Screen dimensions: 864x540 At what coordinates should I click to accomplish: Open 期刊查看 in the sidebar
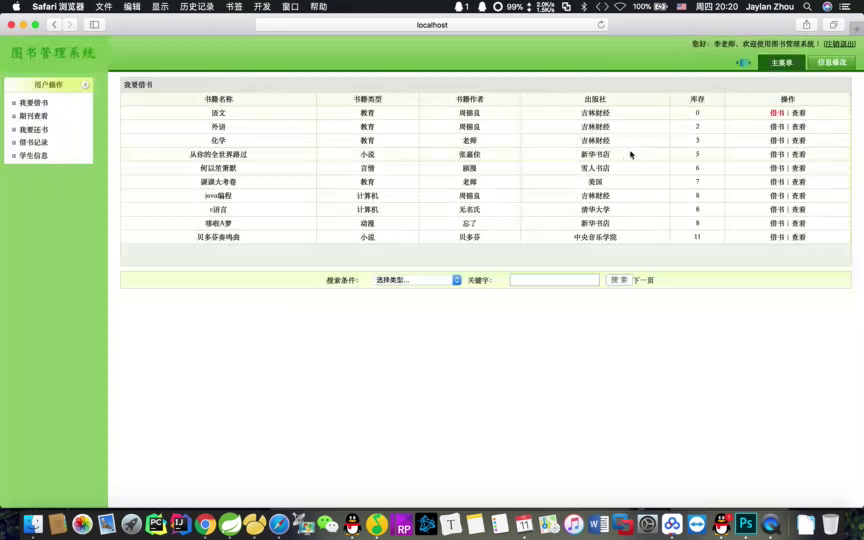click(34, 116)
